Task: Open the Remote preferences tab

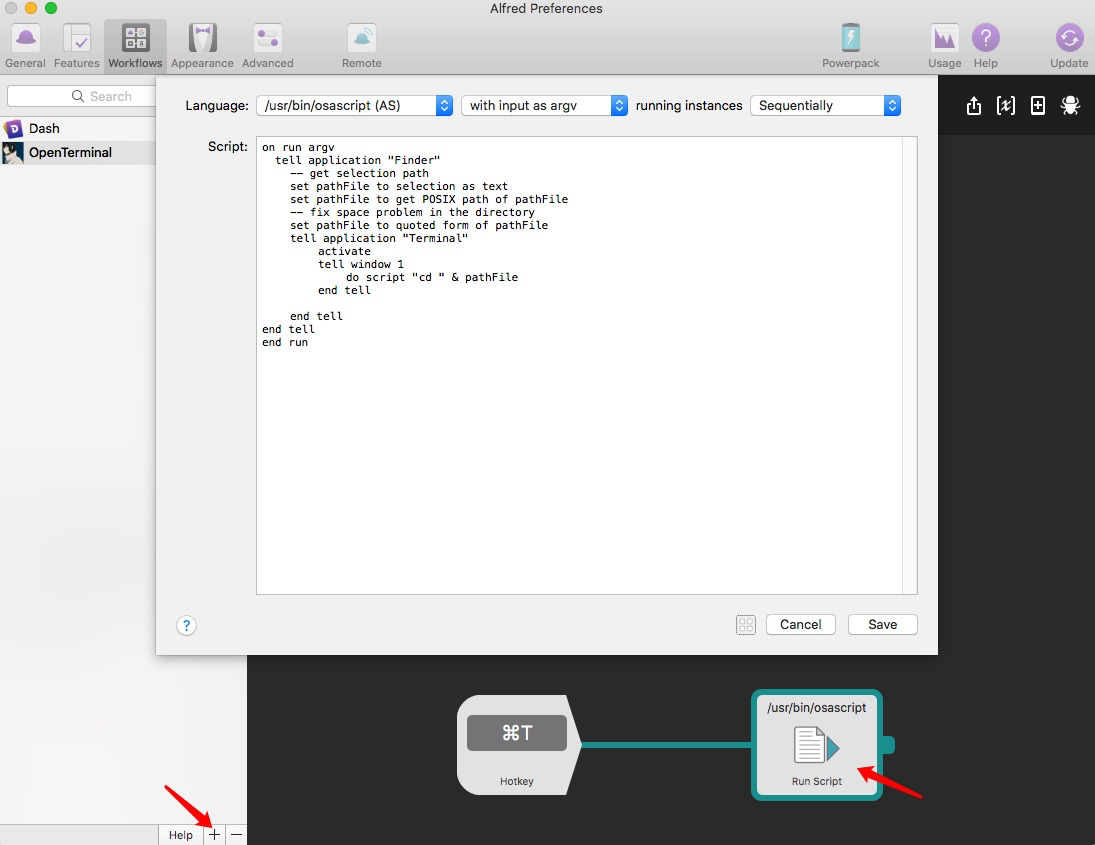Action: pyautogui.click(x=362, y=46)
